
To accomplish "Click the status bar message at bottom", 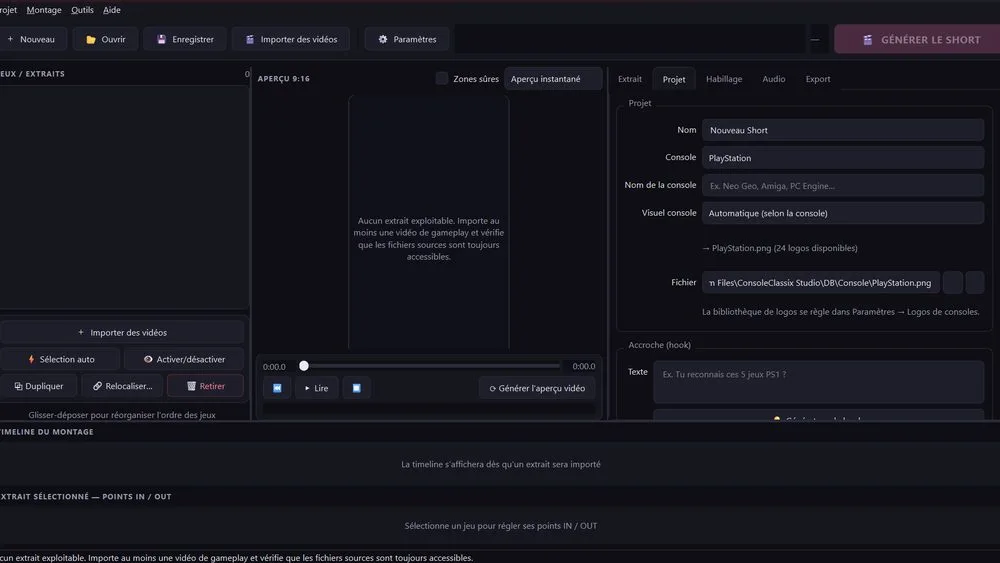I will tap(237, 558).
